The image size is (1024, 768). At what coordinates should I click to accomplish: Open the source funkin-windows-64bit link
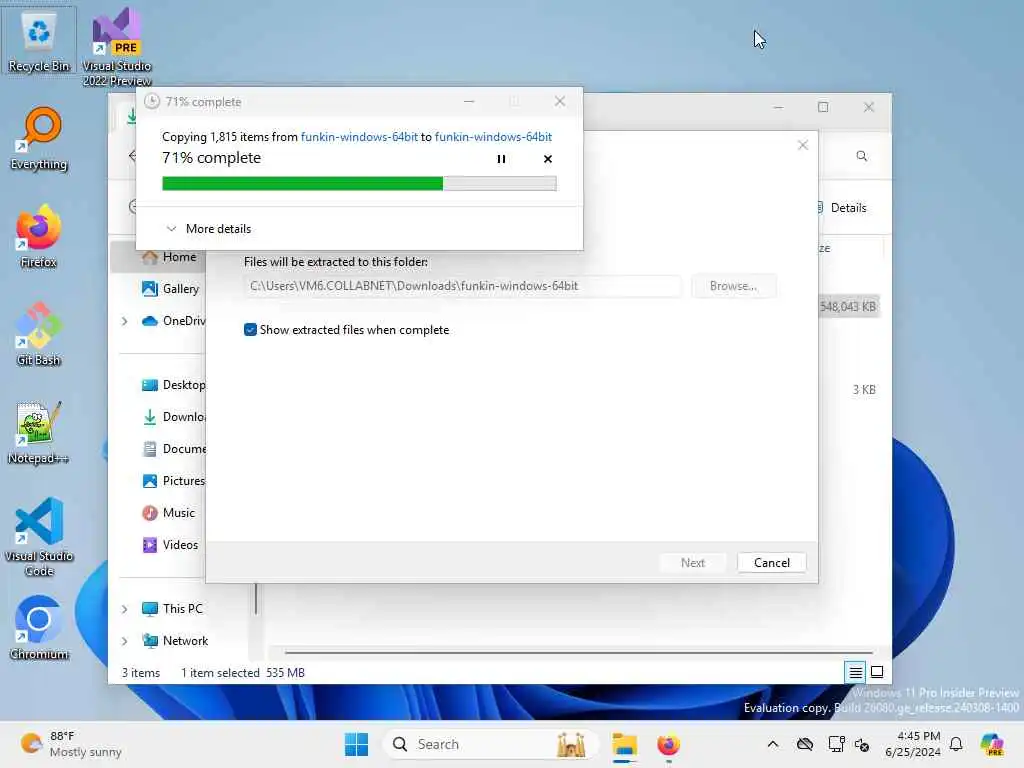[359, 136]
